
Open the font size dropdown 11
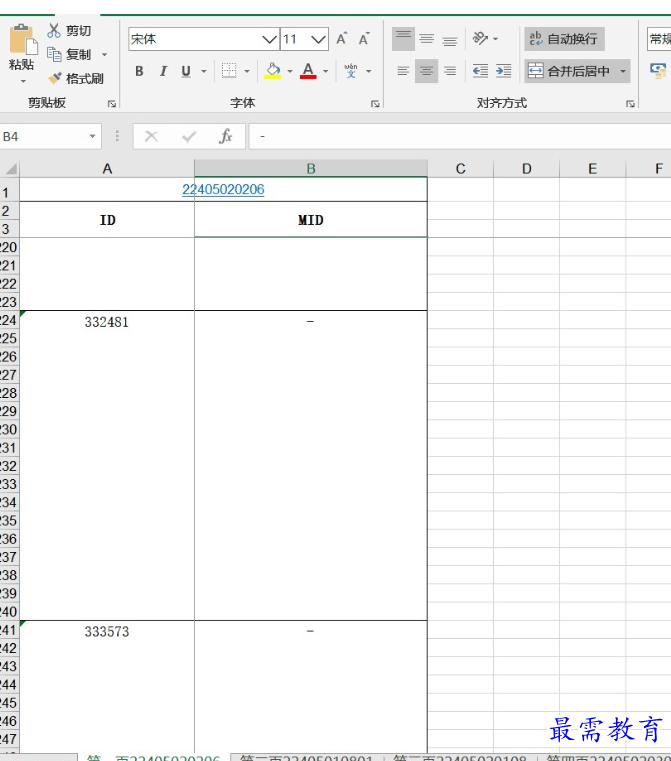click(x=318, y=39)
